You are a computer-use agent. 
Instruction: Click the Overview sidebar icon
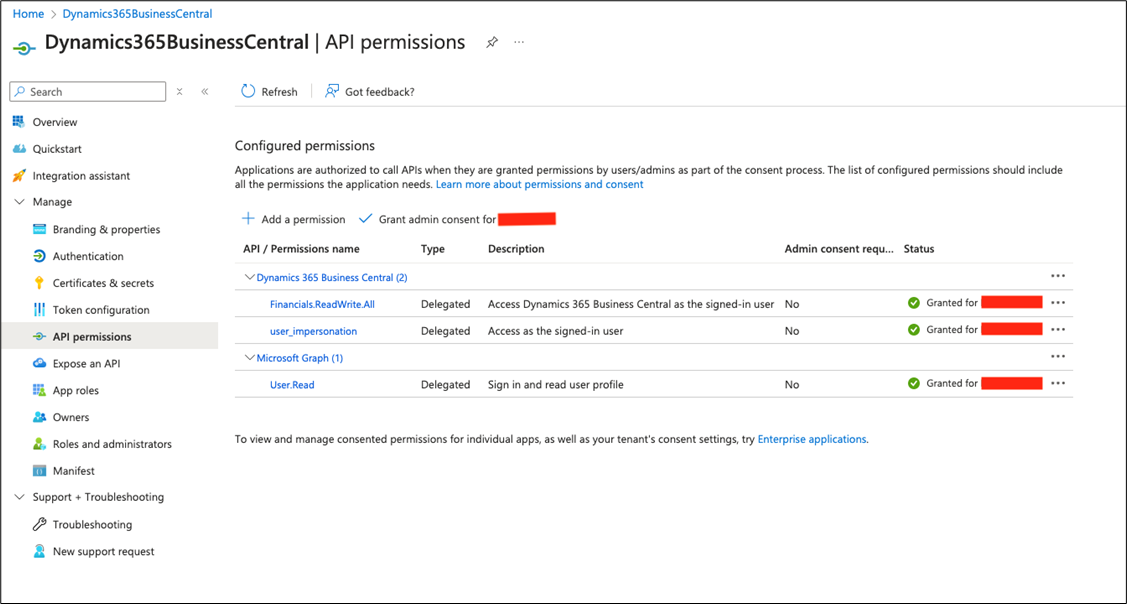pos(20,121)
